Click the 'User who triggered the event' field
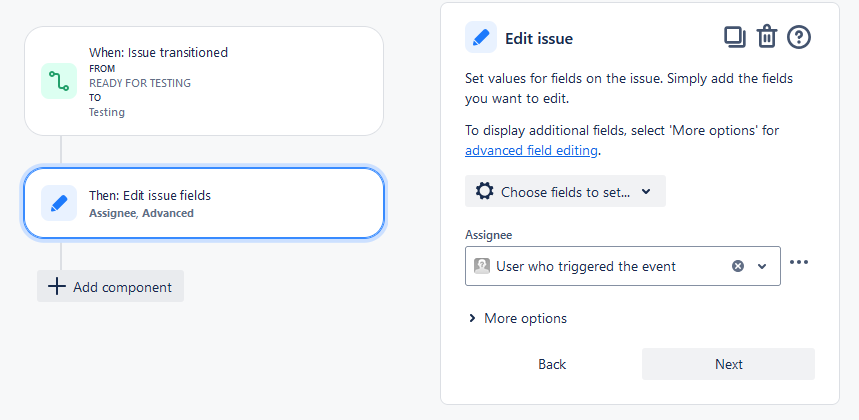859x420 pixels. coord(623,266)
